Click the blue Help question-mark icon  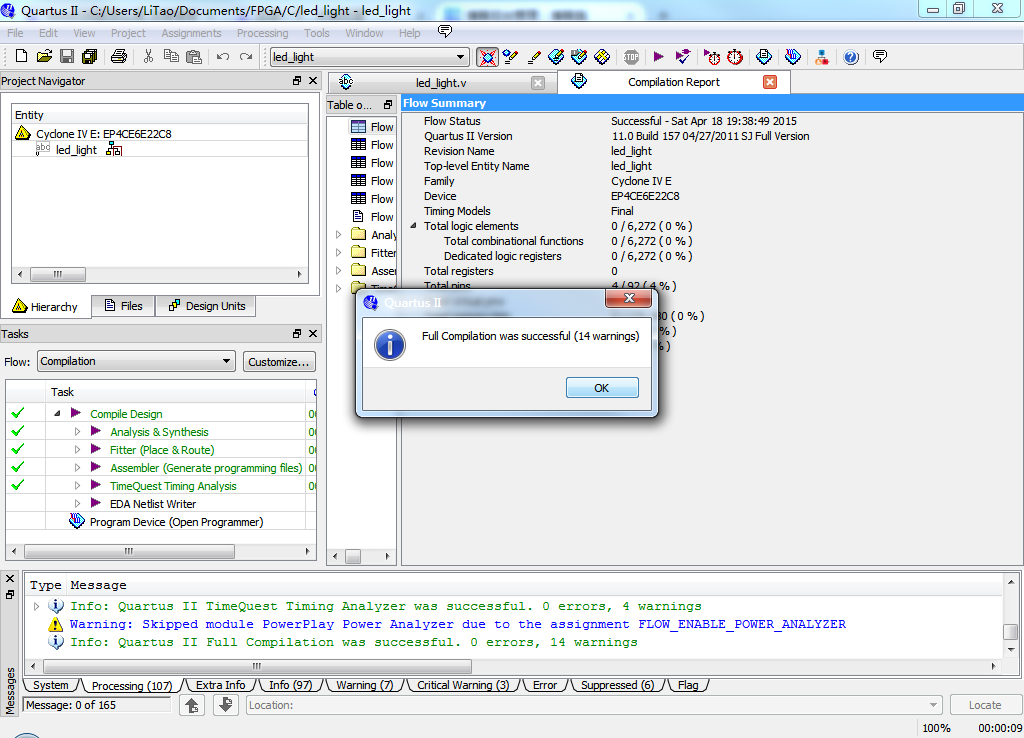(850, 57)
